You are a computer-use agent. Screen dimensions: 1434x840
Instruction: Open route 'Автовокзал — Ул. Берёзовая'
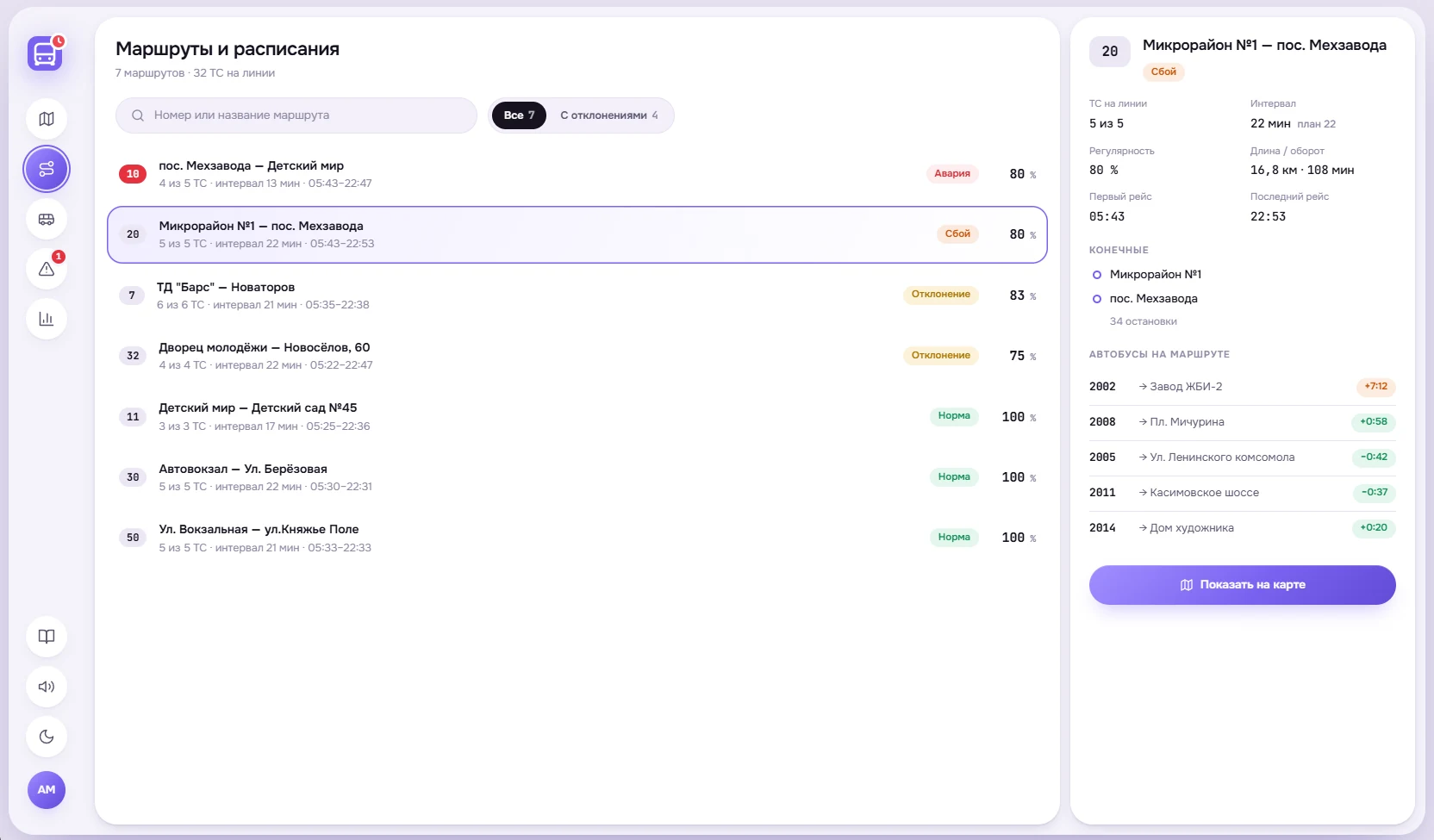click(577, 477)
